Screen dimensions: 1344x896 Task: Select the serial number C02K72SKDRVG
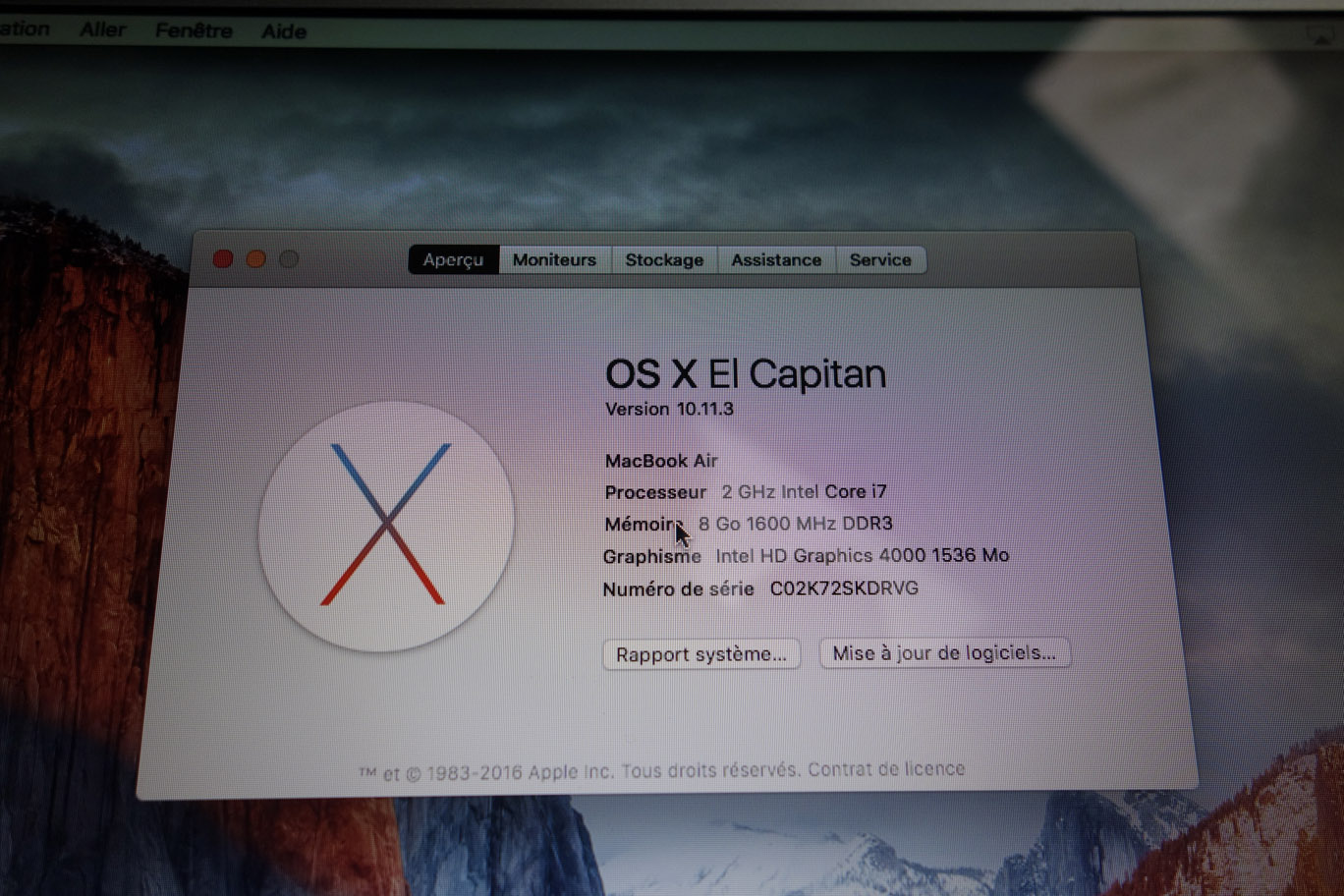(x=844, y=588)
